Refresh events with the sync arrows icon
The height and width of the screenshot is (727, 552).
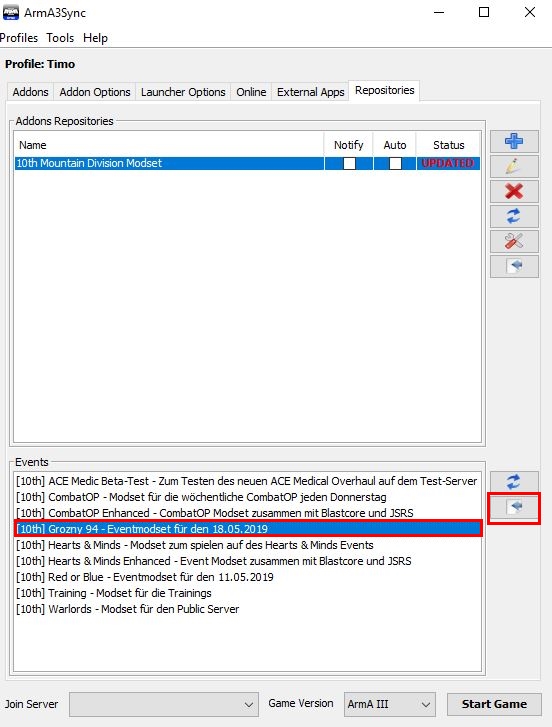[514, 482]
